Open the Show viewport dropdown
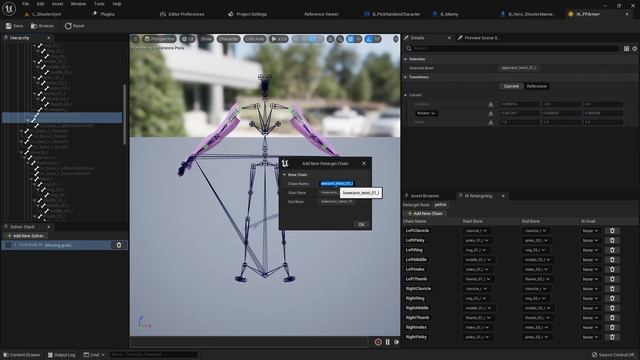The height and width of the screenshot is (360, 640). point(206,39)
